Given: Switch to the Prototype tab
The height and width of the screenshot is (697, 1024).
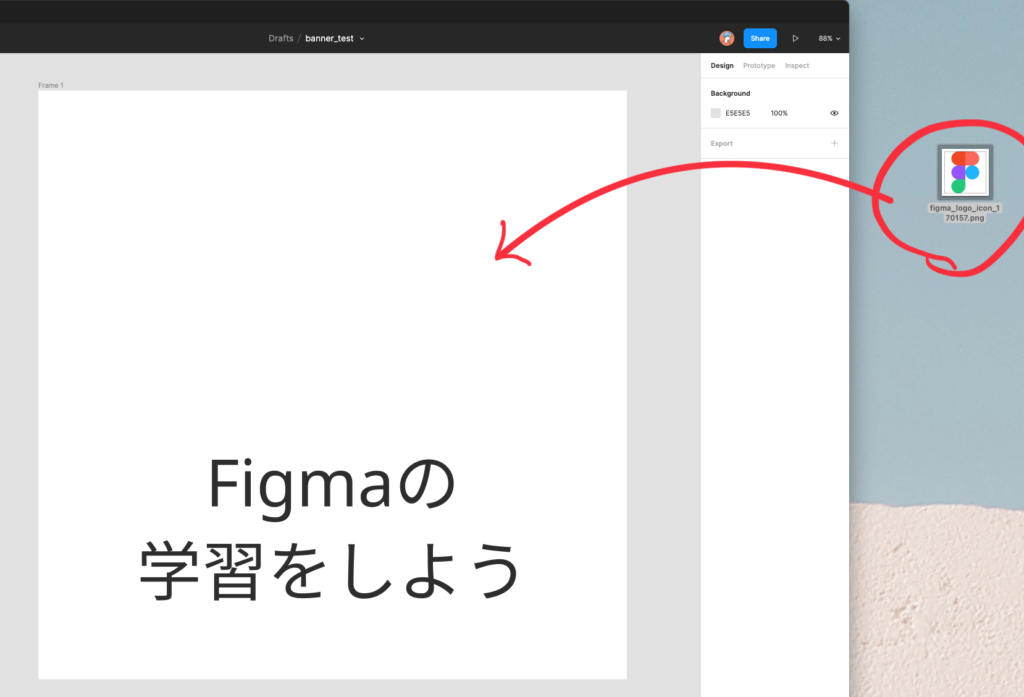Looking at the screenshot, I should [759, 65].
